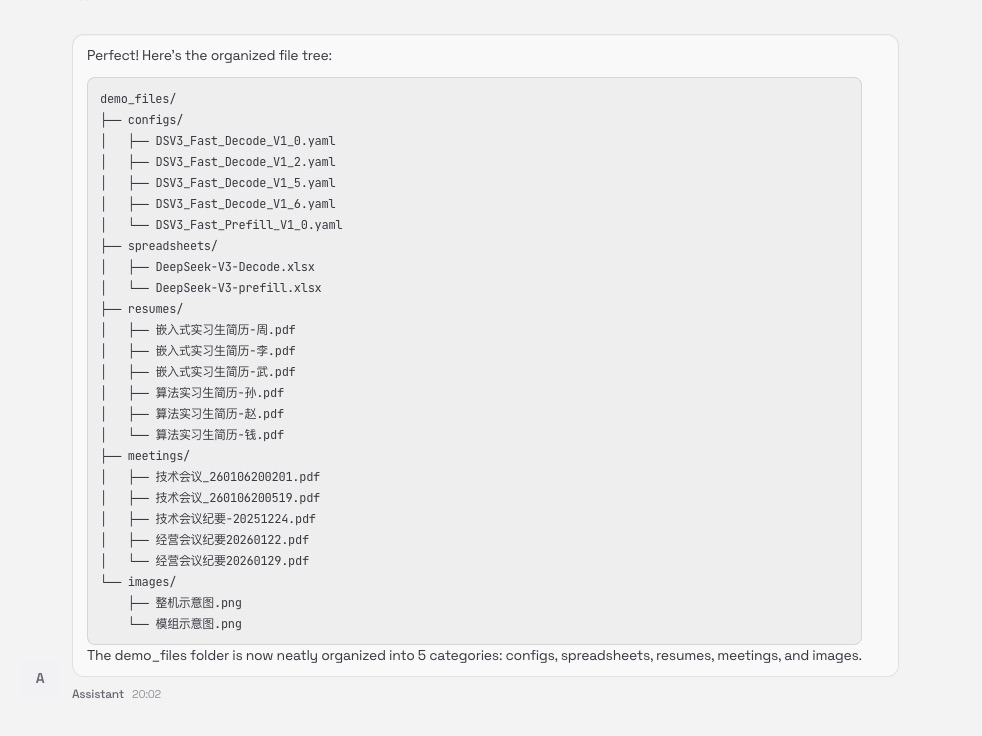Select 经营会议纪要20260129.pdf file line
This screenshot has width=982, height=736.
[x=232, y=561]
